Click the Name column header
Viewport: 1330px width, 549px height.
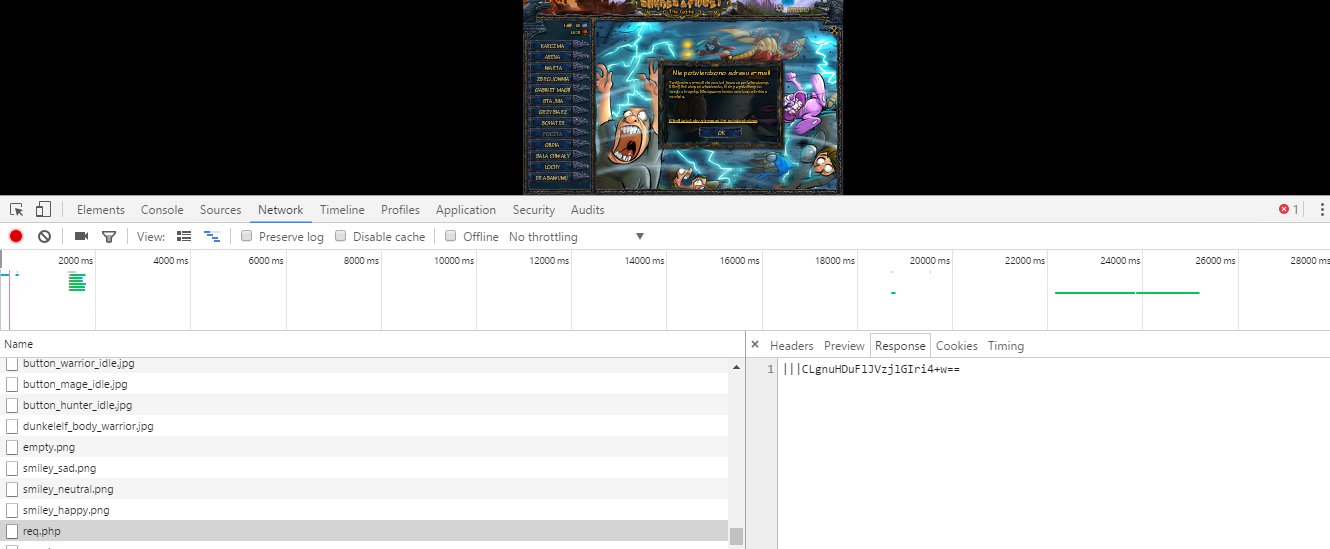point(372,344)
